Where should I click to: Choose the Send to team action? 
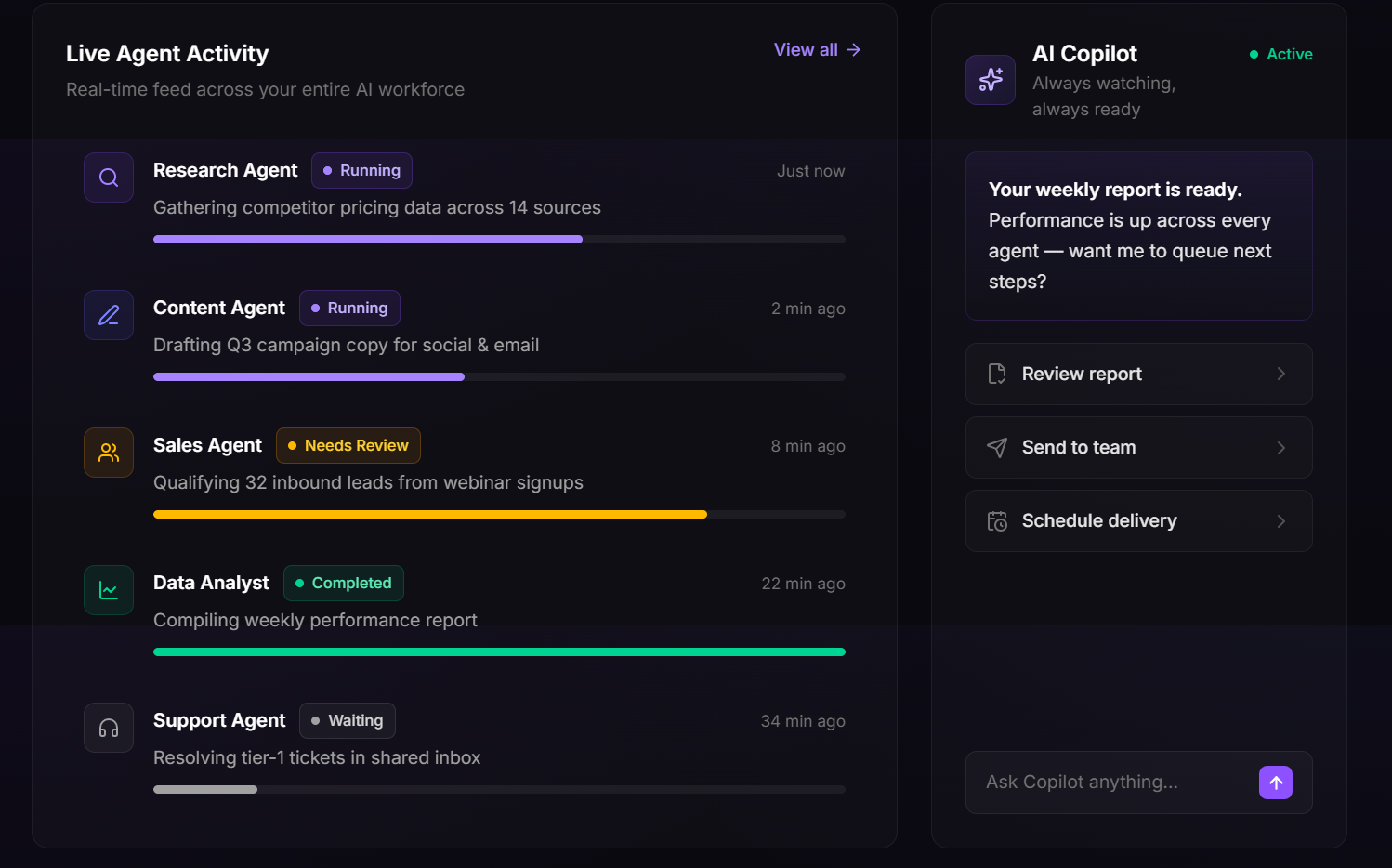click(x=1139, y=447)
